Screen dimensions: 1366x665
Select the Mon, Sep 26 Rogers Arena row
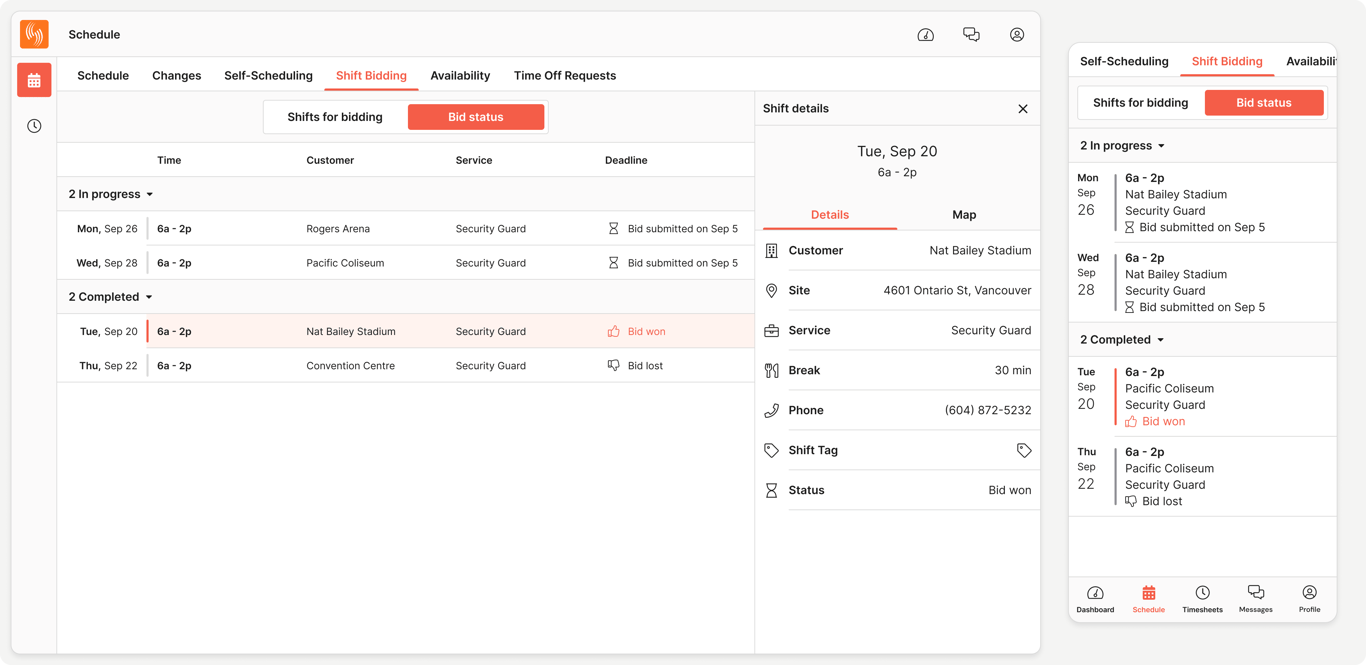point(406,229)
